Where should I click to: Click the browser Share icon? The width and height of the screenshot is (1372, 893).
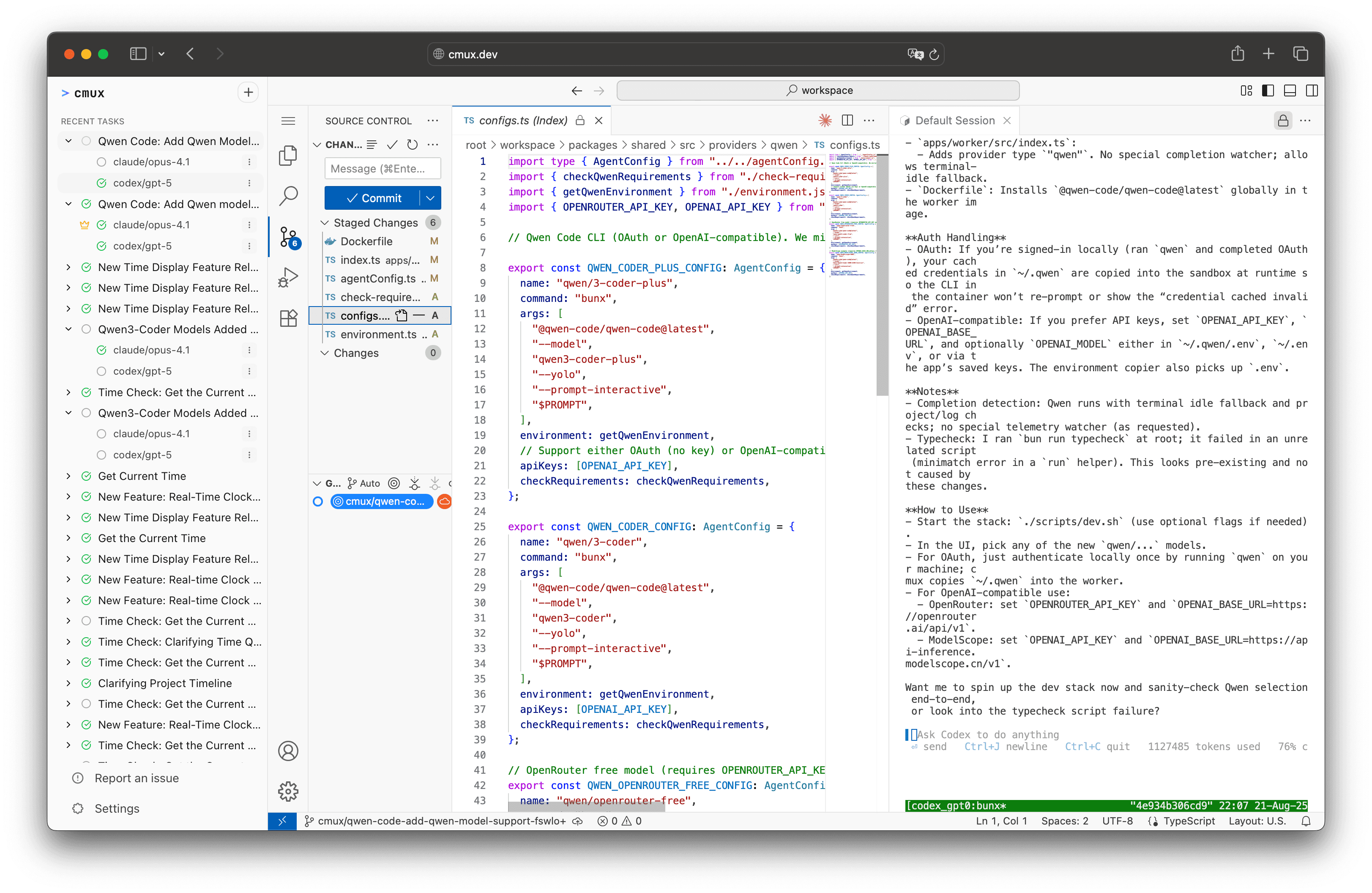point(1237,54)
